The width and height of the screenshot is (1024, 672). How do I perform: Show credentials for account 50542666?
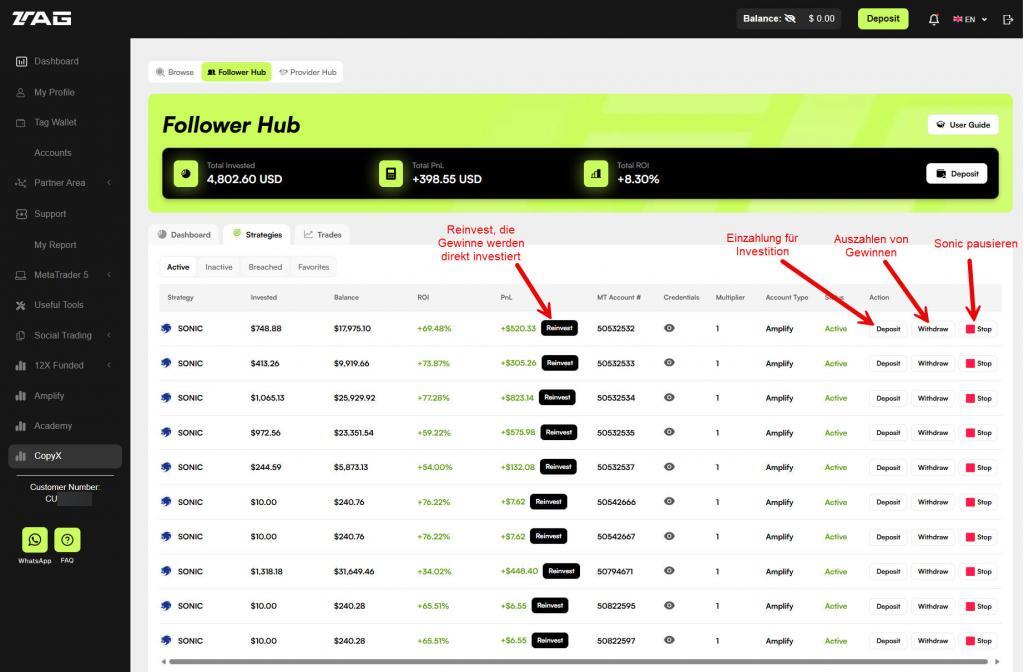669,502
